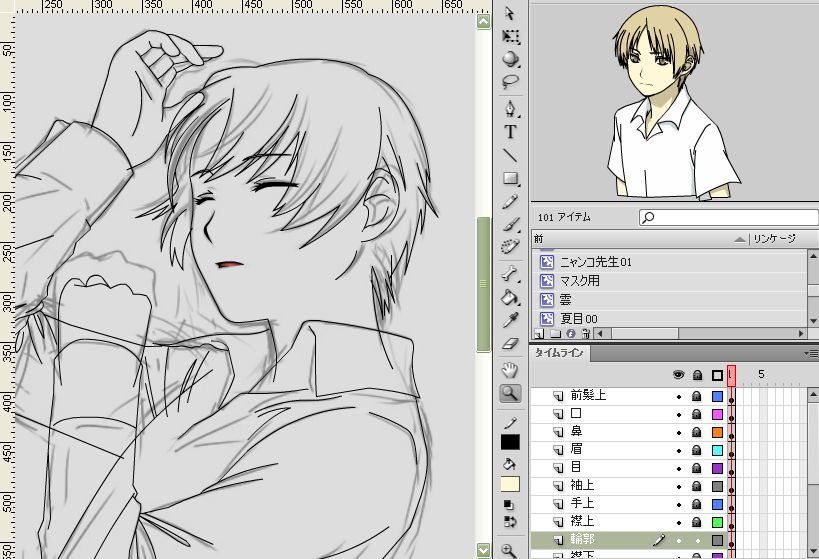
Task: Click the library list scroll down arrow
Action: [x=813, y=321]
